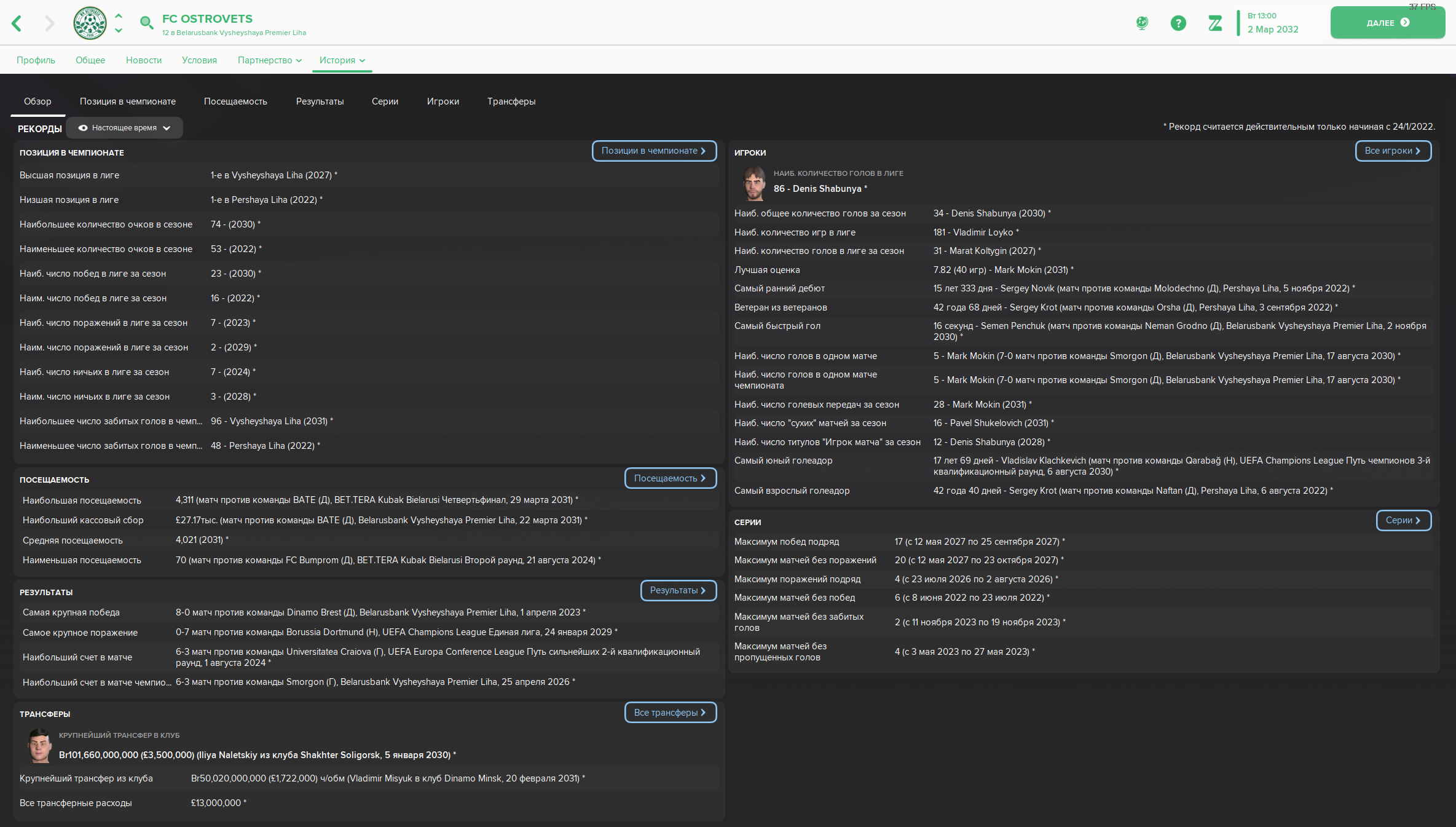Open the globe icon in top bar
This screenshot has height=827, width=1456.
click(1142, 23)
